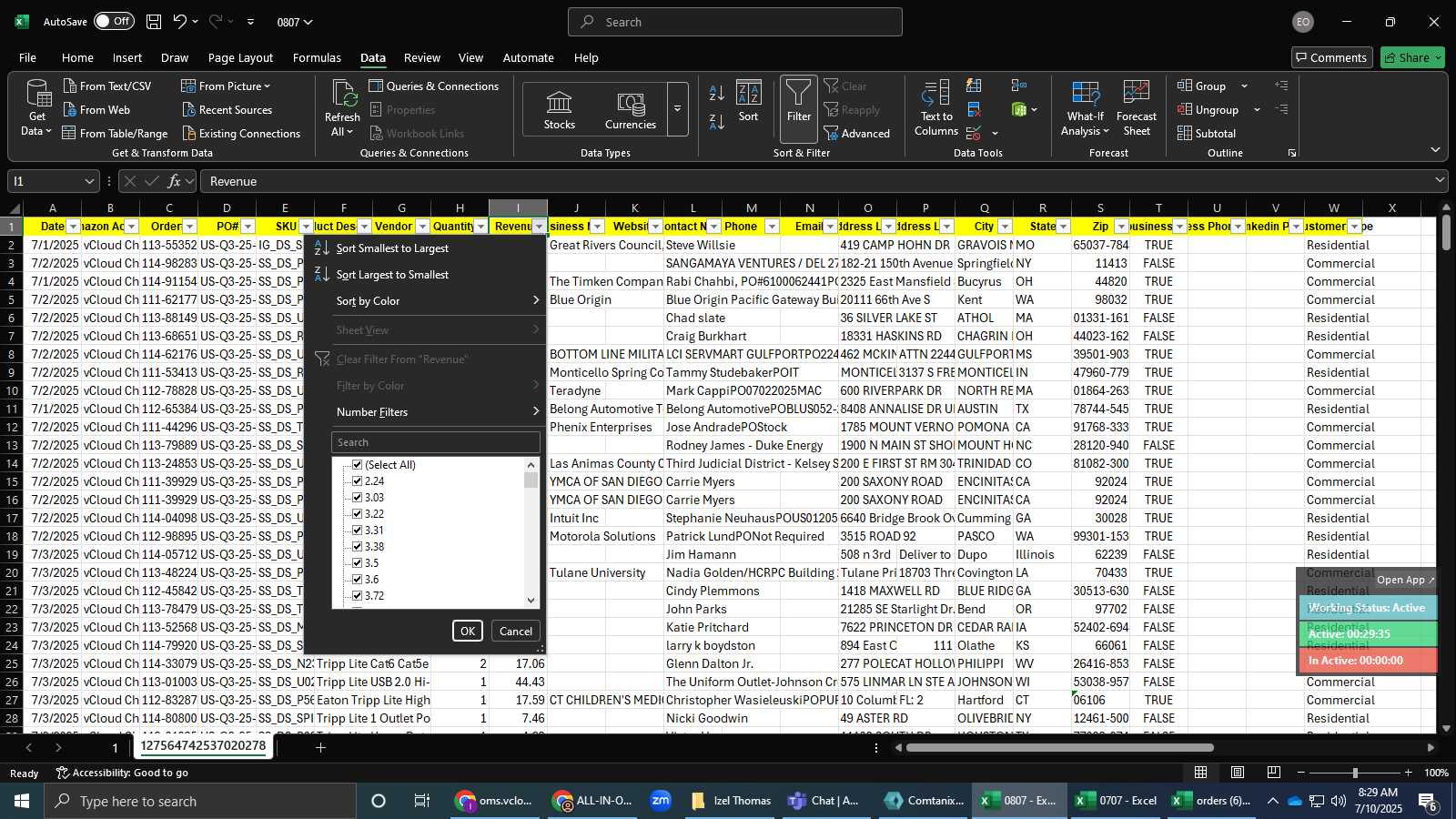
Task: Click the Refresh All icon
Action: pyautogui.click(x=343, y=94)
